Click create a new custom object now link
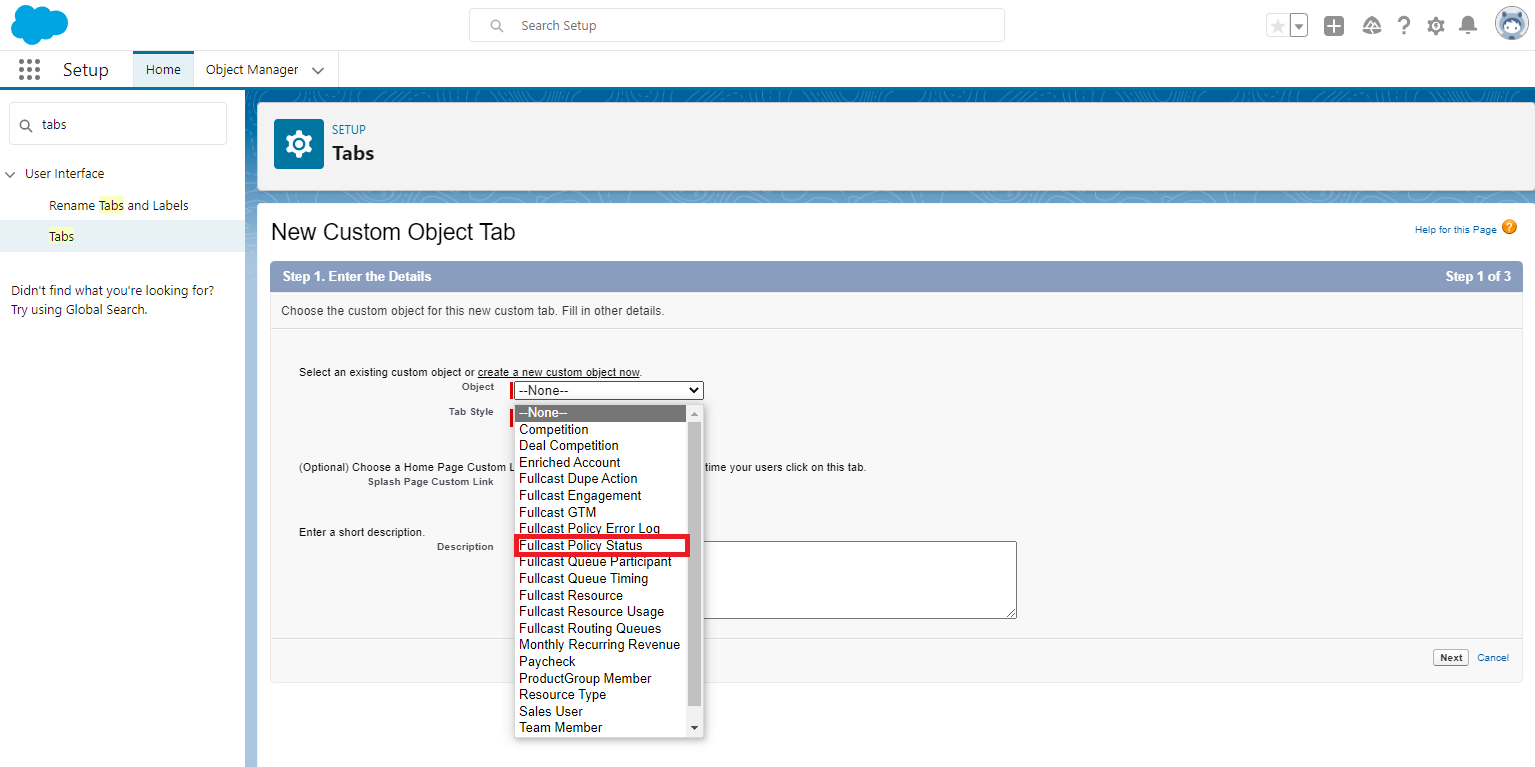 tap(559, 372)
